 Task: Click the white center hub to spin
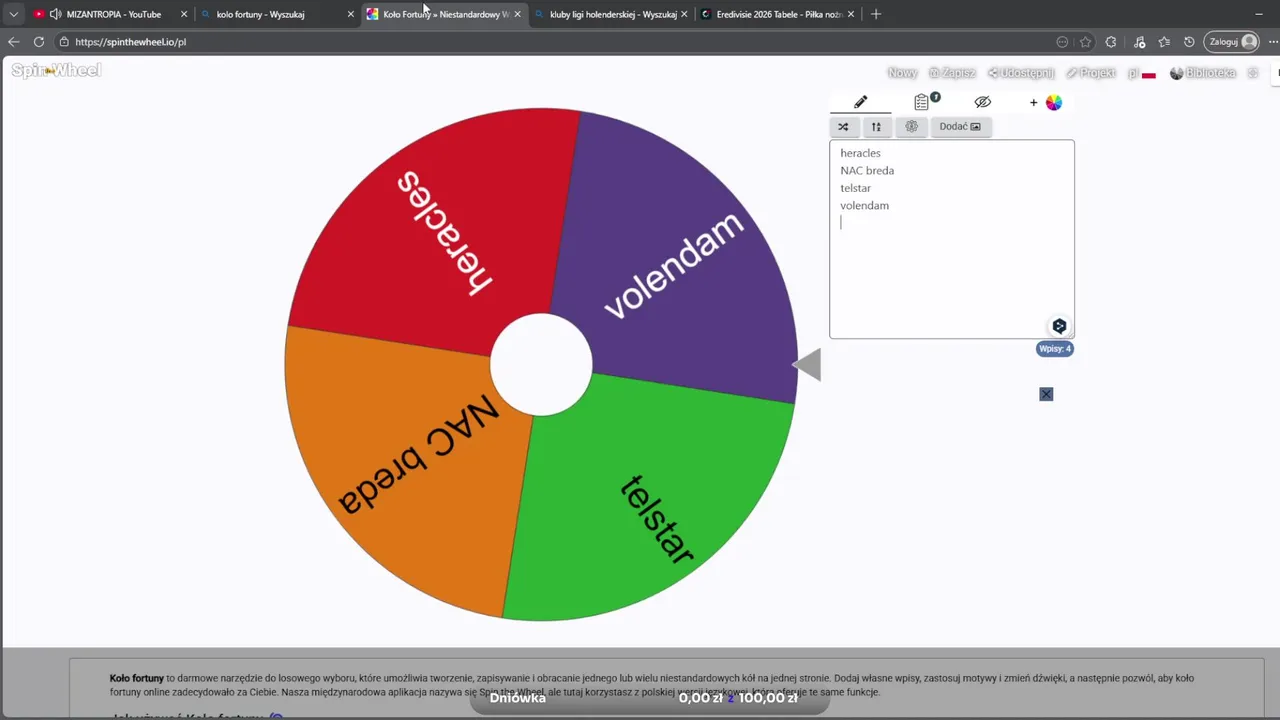(x=541, y=365)
